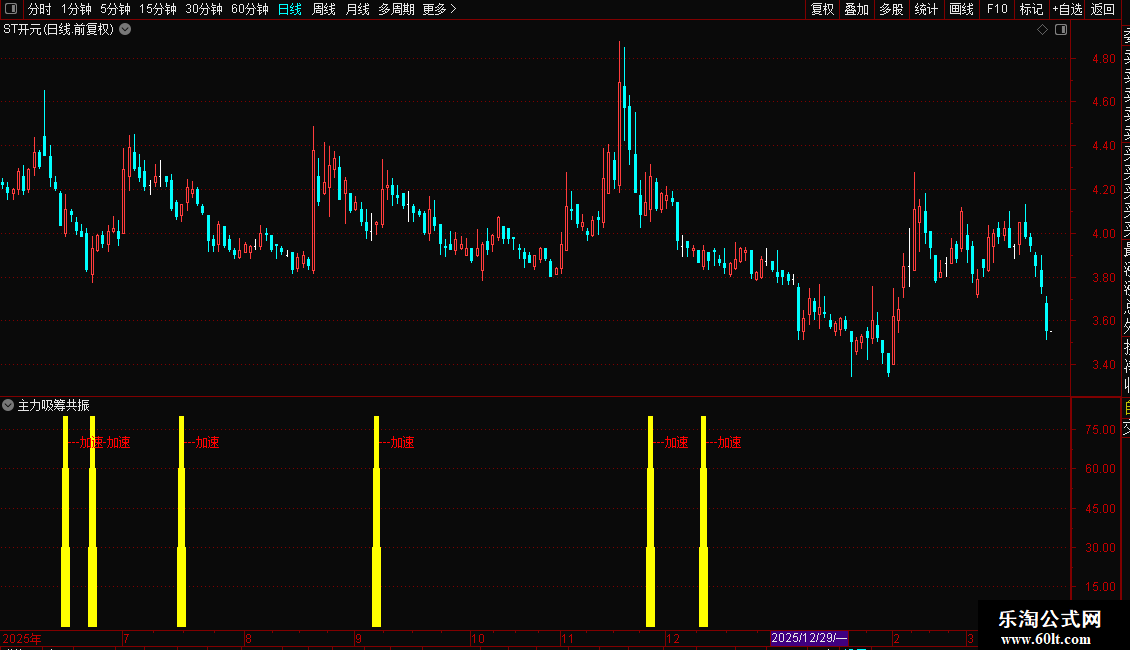Select the 5分钟 period
Viewport: 1130px width, 650px height.
click(115, 9)
